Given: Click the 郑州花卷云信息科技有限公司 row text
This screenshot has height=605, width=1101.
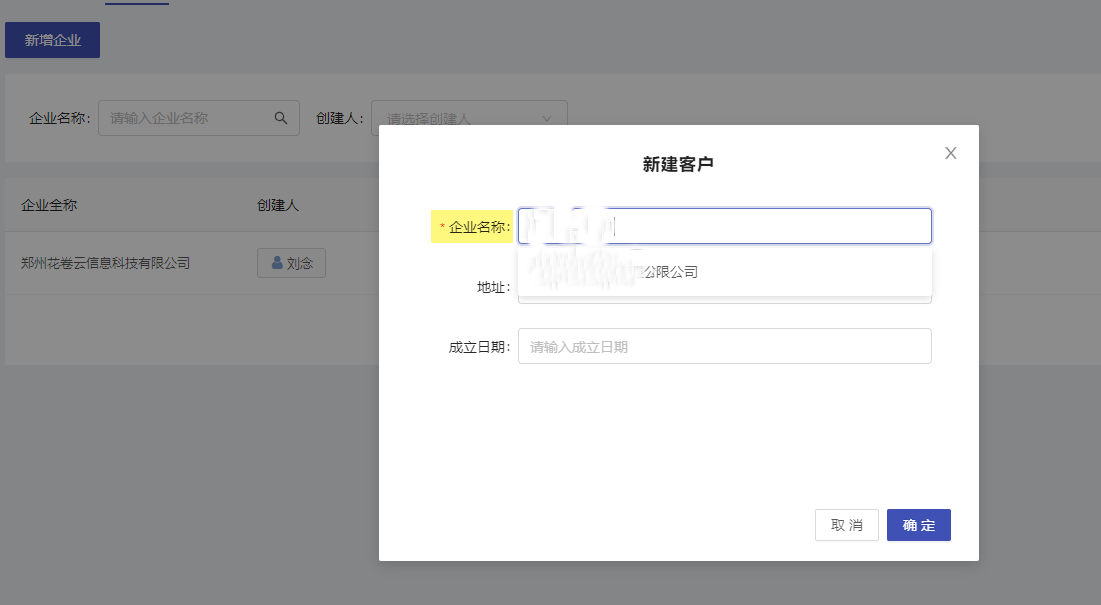Looking at the screenshot, I should coord(105,263).
